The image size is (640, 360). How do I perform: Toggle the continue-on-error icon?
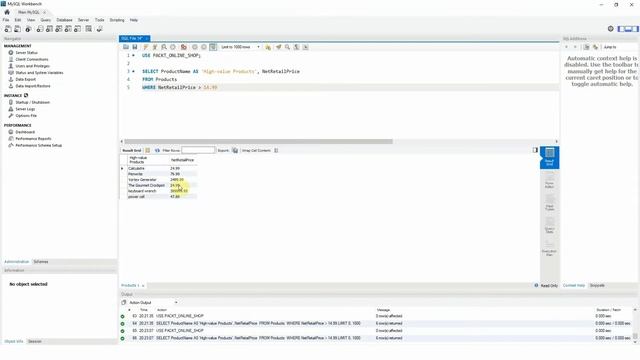point(184,47)
